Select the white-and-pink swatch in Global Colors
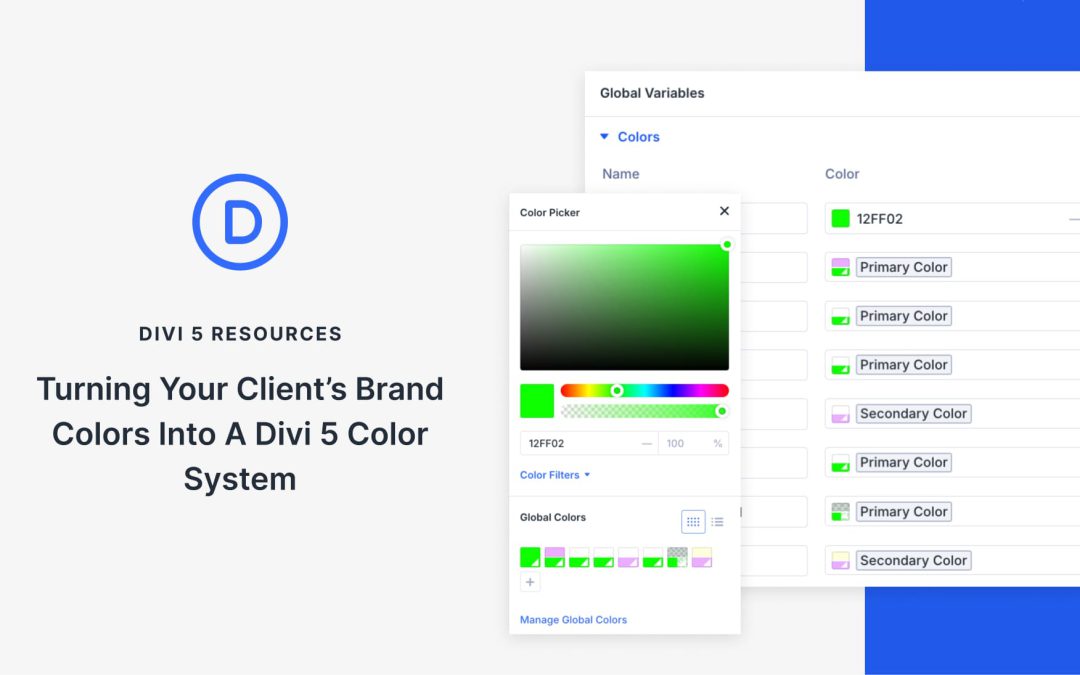The height and width of the screenshot is (675, 1080). [628, 557]
